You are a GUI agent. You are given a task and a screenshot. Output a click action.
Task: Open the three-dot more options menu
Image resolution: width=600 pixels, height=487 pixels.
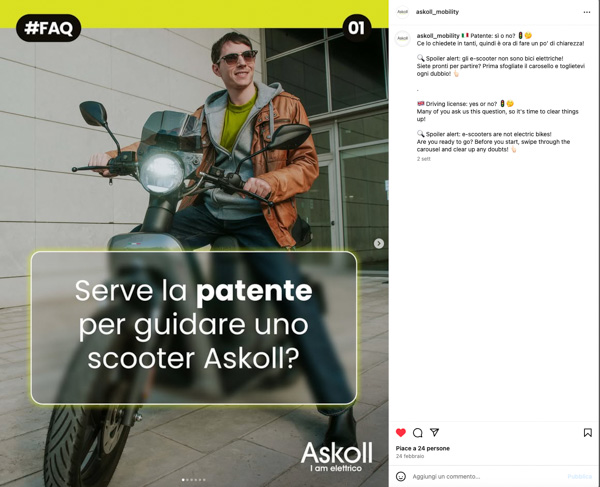[587, 12]
